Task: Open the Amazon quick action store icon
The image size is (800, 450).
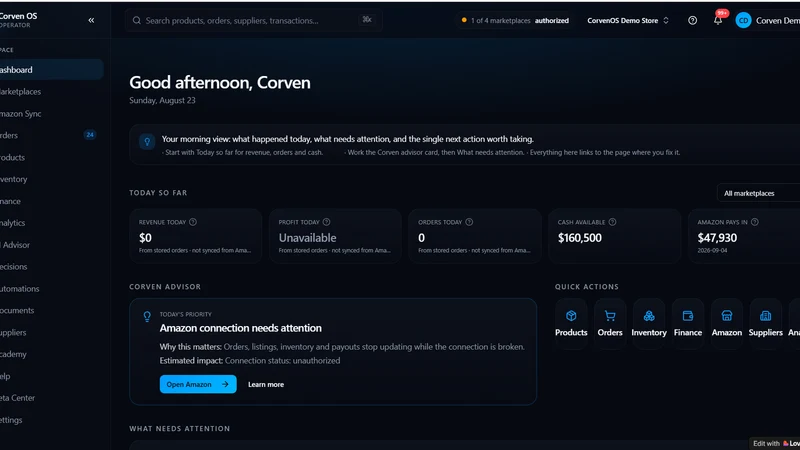Action: tap(727, 316)
